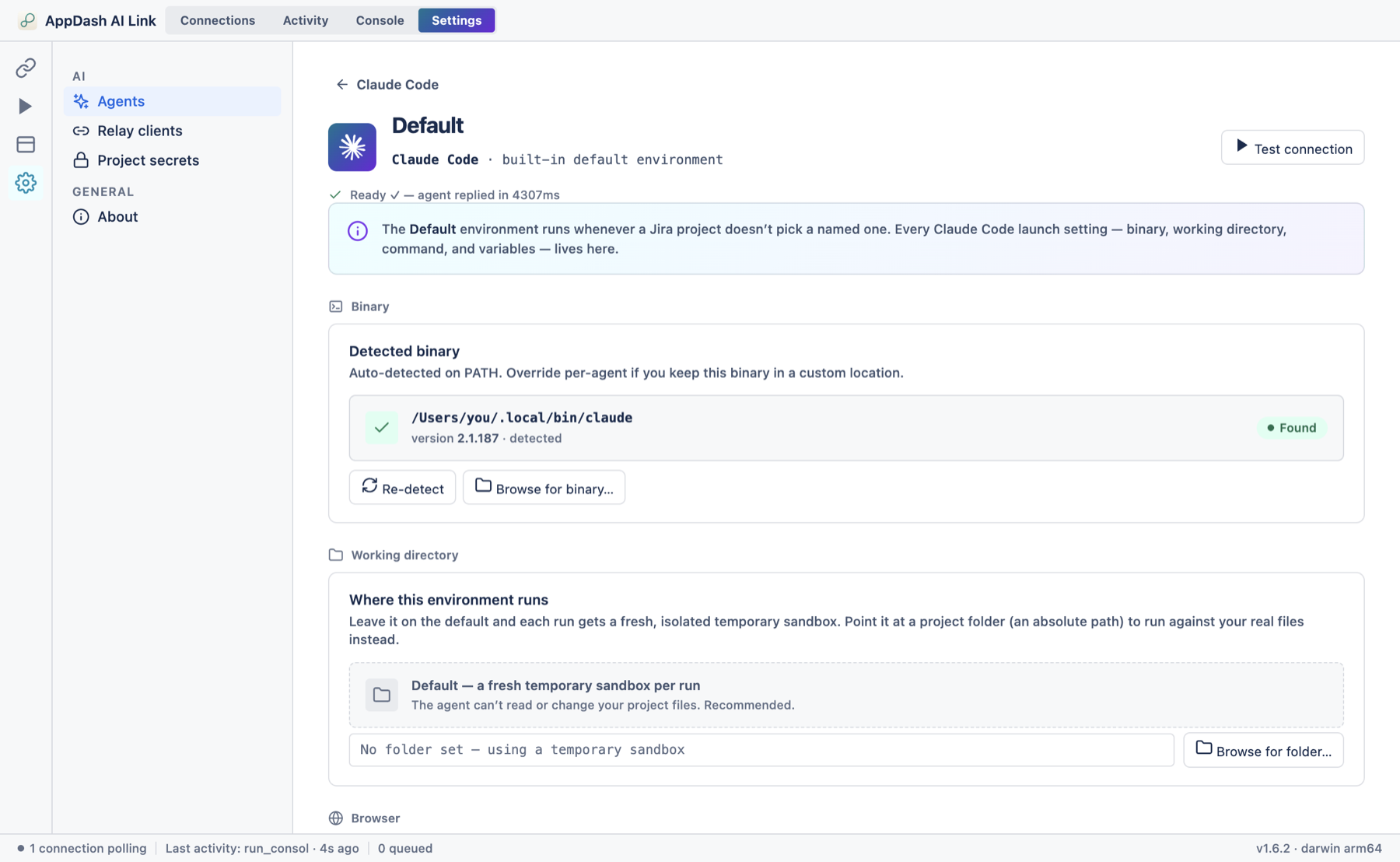Switch to the Activity tab
Image resolution: width=1400 pixels, height=862 pixels.
point(306,20)
